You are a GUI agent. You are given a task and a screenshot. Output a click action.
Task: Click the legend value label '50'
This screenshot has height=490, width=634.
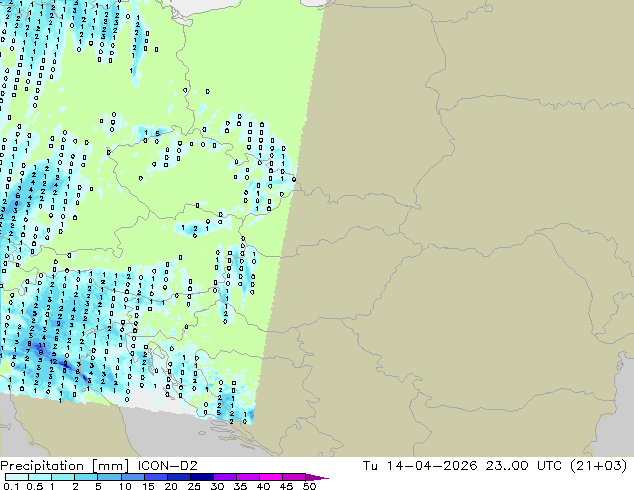point(309,486)
